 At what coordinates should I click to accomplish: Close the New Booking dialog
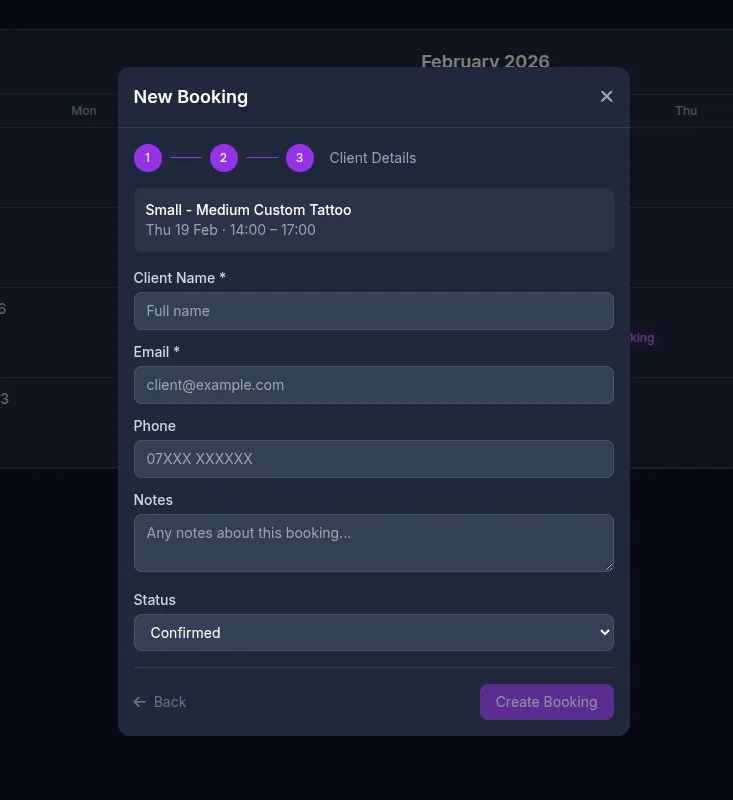click(x=606, y=96)
